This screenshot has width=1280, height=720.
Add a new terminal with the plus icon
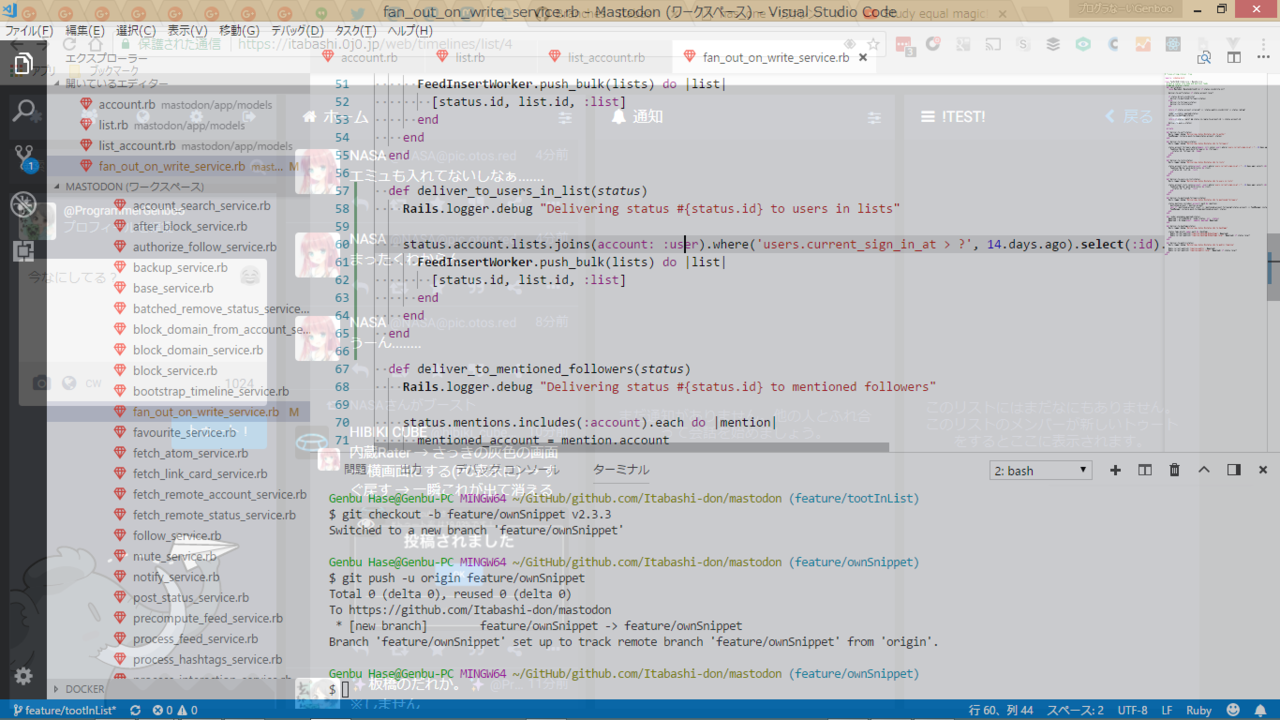point(1115,470)
